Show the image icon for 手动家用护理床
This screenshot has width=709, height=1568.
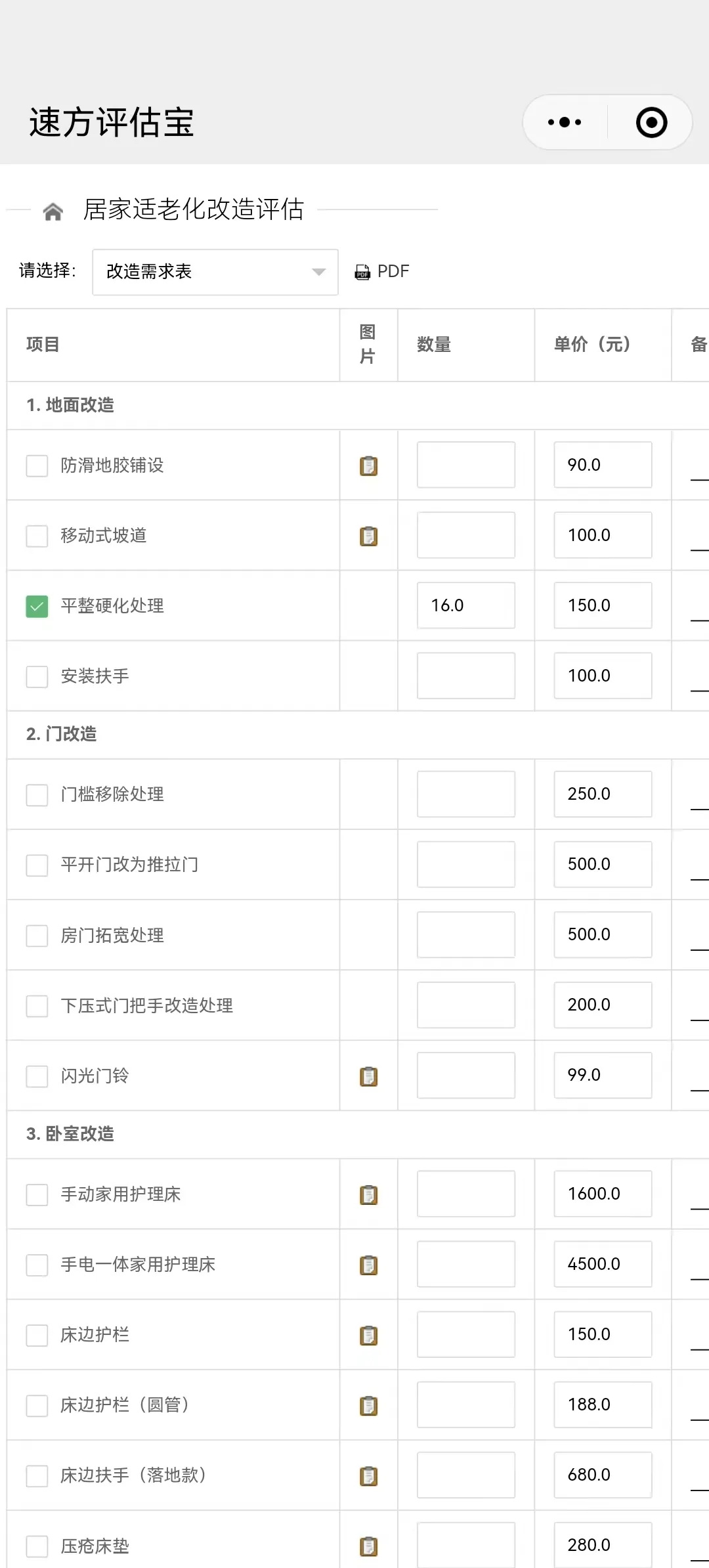pyautogui.click(x=368, y=1194)
